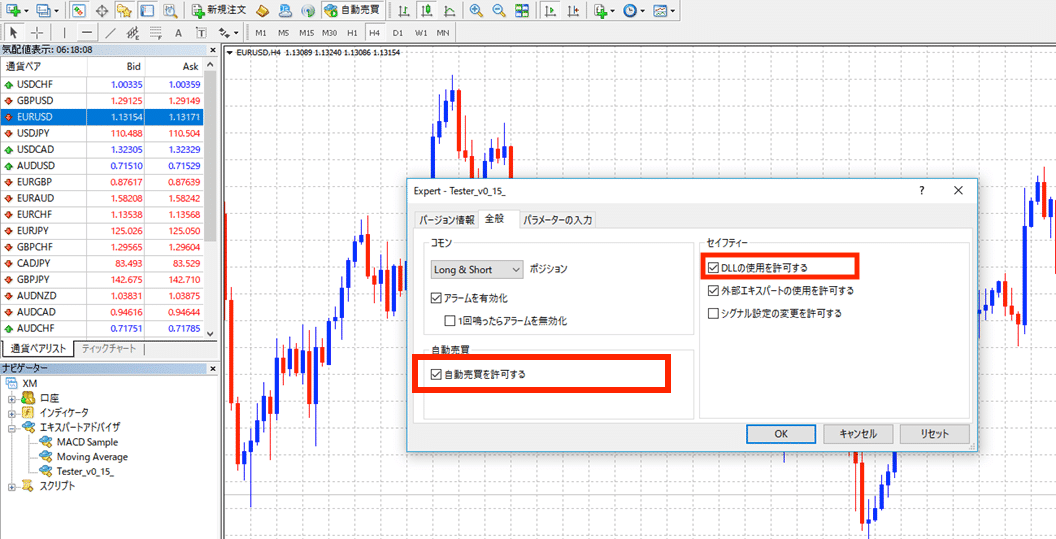
Task: Open the Long & Short position dropdown
Action: (x=477, y=269)
